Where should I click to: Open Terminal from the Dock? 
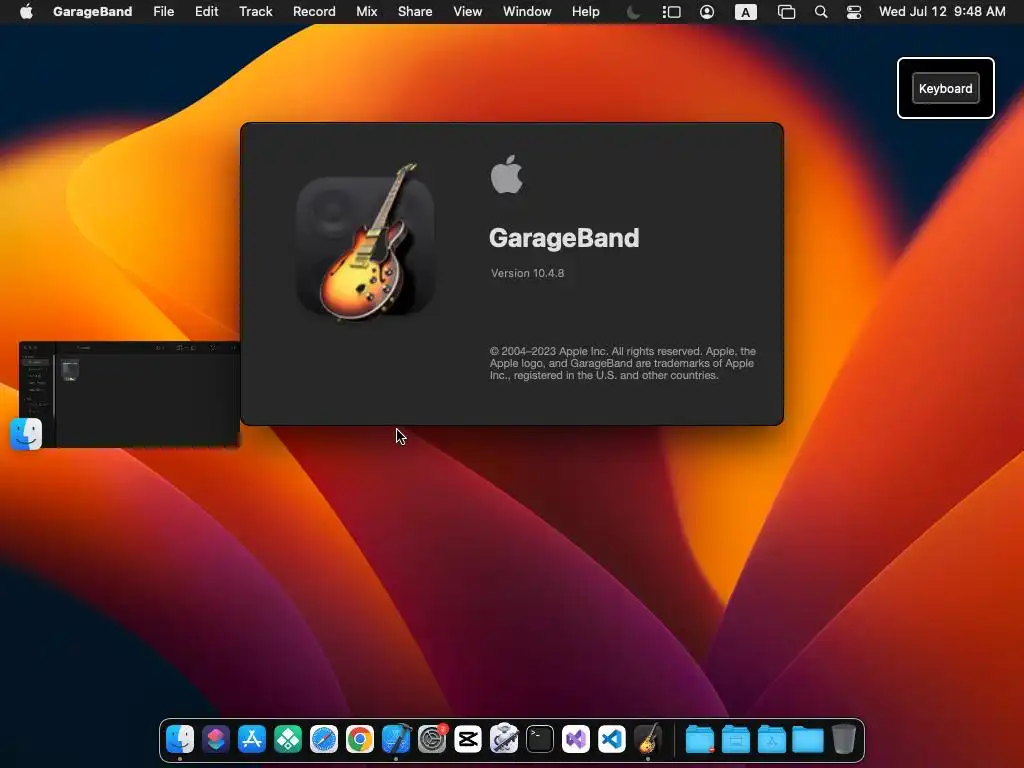pos(539,739)
